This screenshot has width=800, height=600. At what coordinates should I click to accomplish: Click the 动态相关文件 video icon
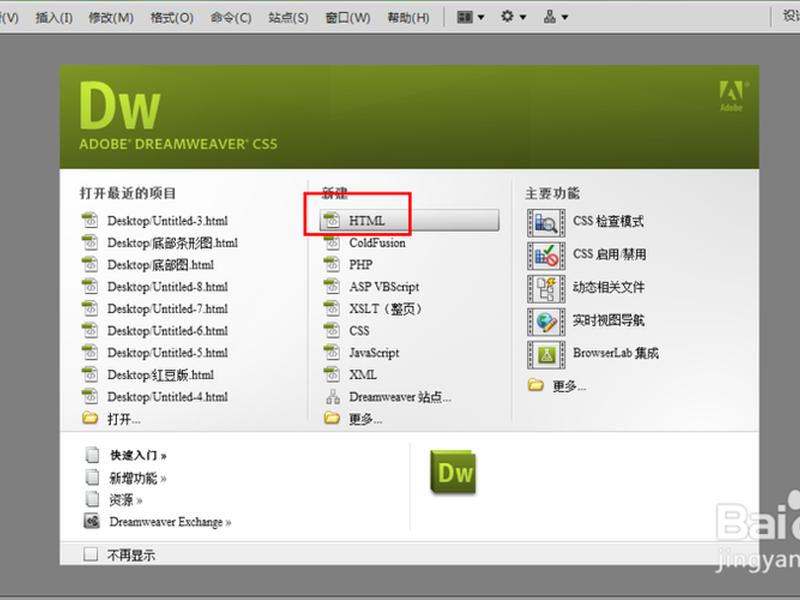546,289
